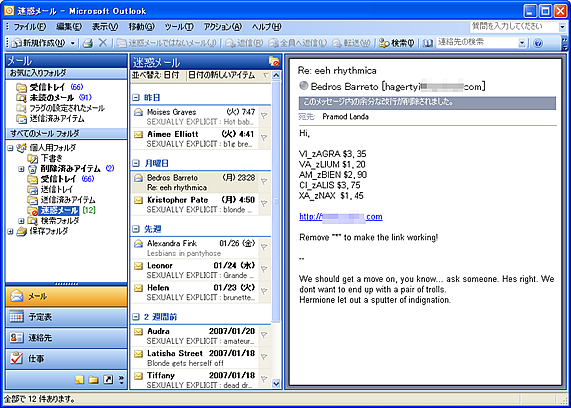Open the アクション menu
The height and width of the screenshot is (408, 571).
tap(223, 27)
